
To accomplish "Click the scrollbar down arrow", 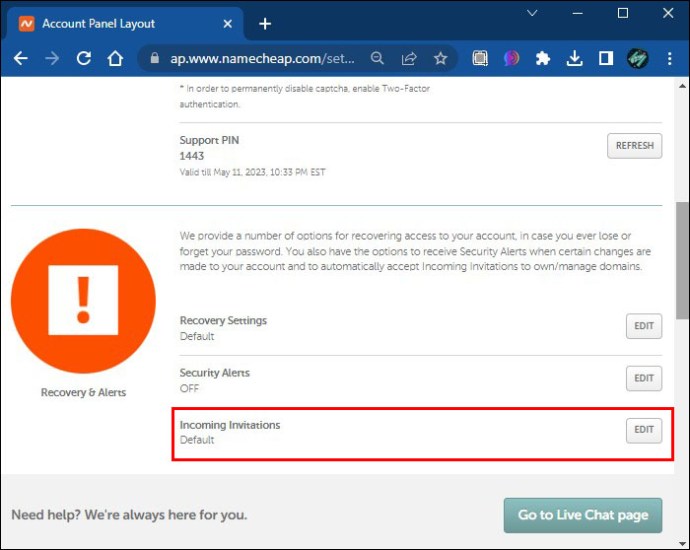I will [x=682, y=544].
